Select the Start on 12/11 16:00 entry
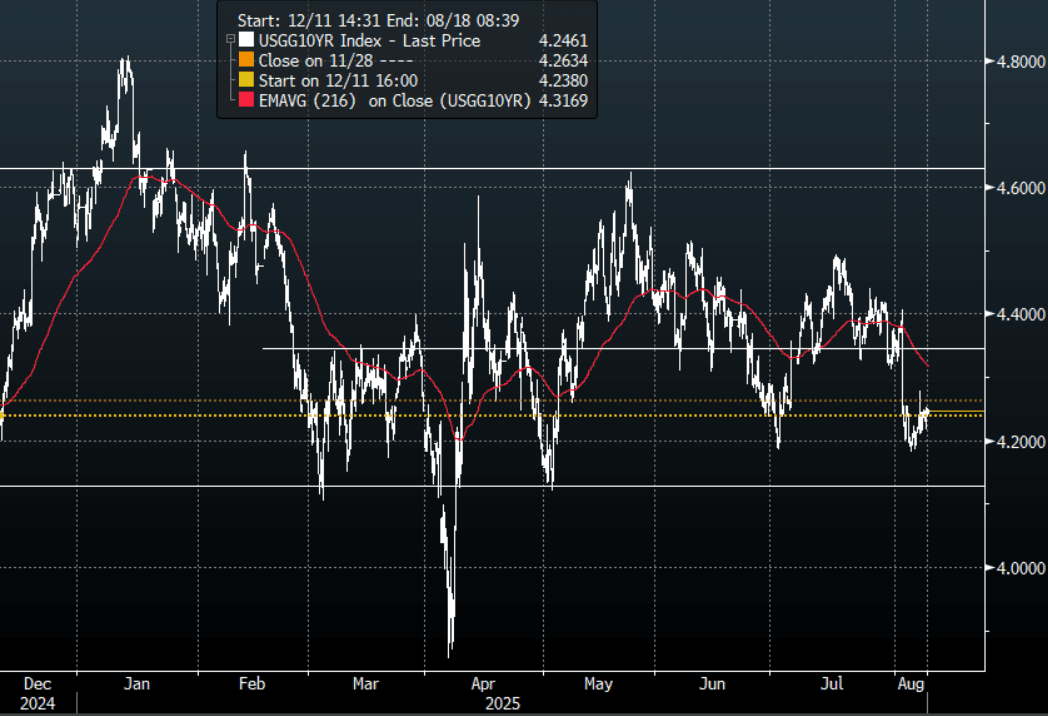The height and width of the screenshot is (716, 1048). coord(338,81)
